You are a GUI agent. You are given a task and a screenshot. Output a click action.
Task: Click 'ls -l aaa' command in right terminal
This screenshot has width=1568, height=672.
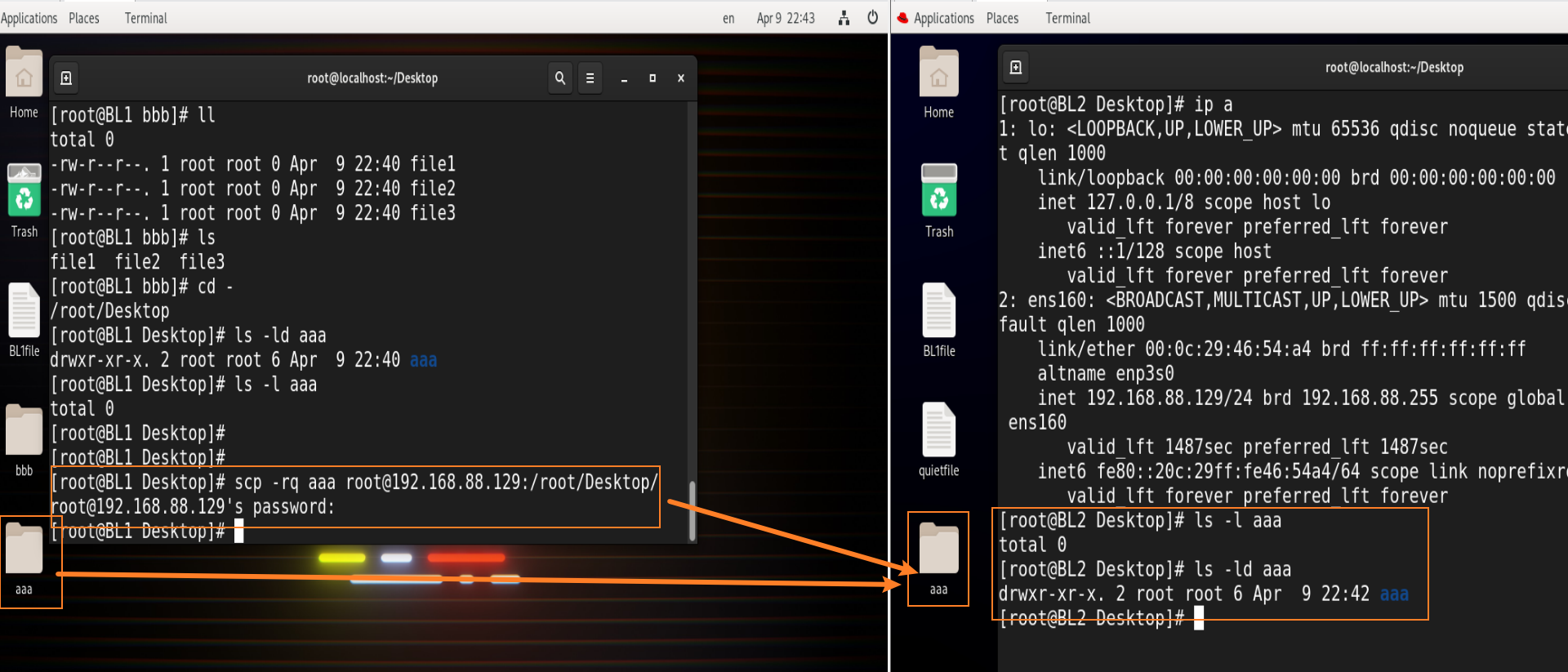(1238, 521)
